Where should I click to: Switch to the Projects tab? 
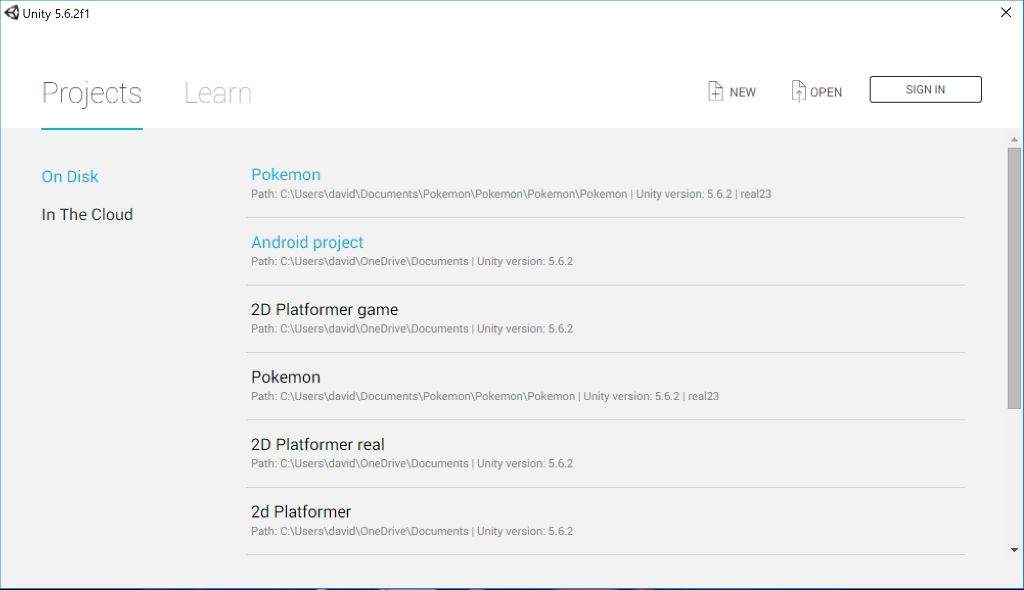(91, 93)
